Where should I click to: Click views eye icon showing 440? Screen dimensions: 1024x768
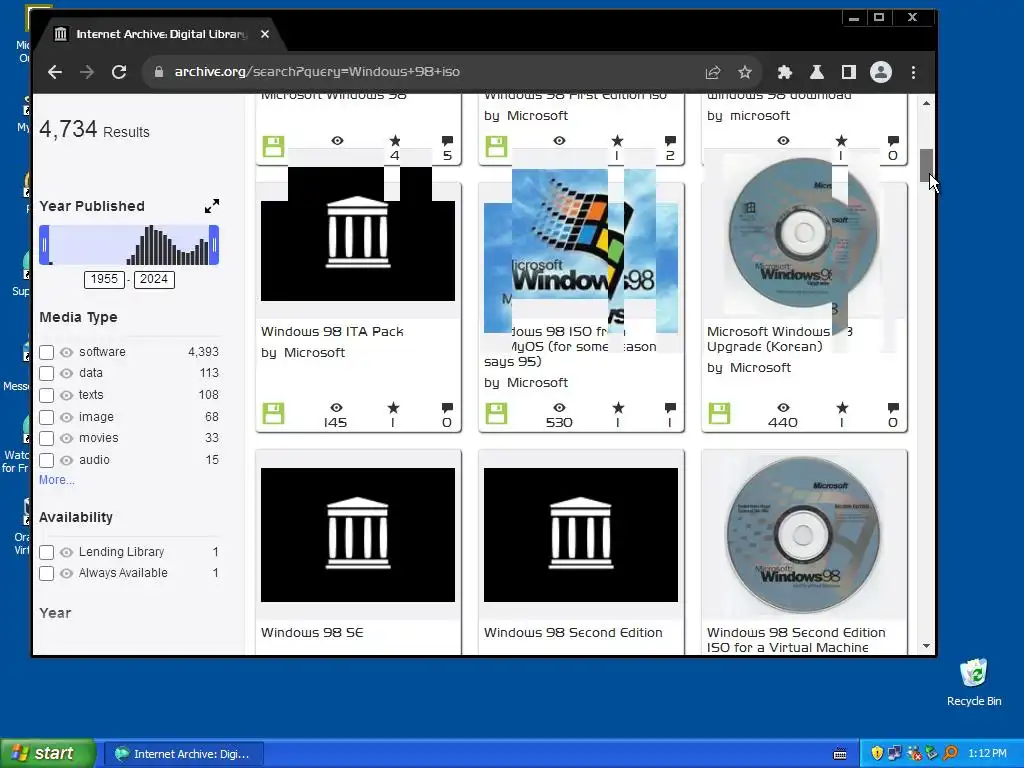point(783,408)
